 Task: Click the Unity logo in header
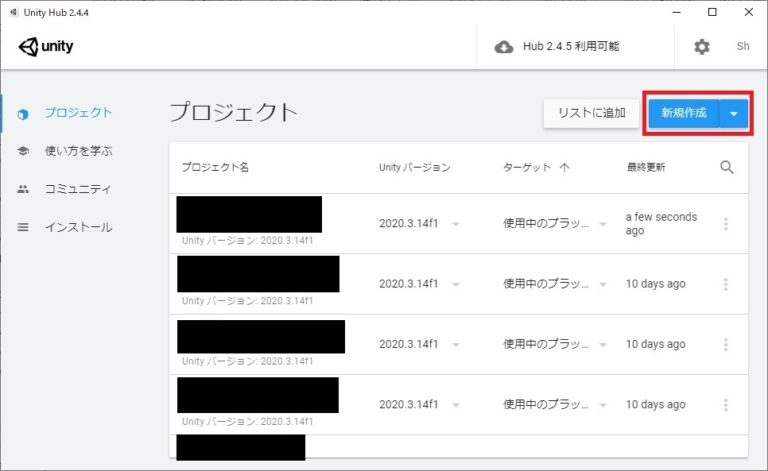[x=46, y=47]
